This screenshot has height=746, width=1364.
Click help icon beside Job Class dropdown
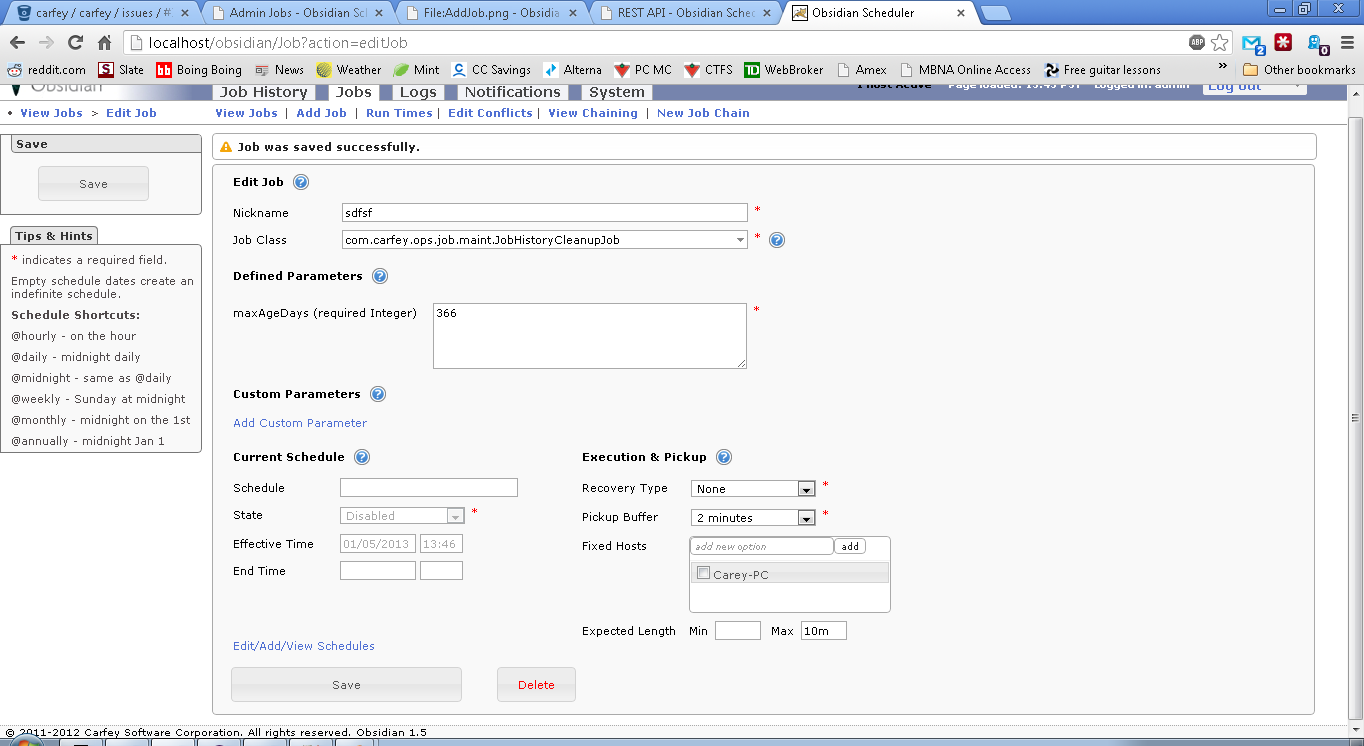click(777, 240)
